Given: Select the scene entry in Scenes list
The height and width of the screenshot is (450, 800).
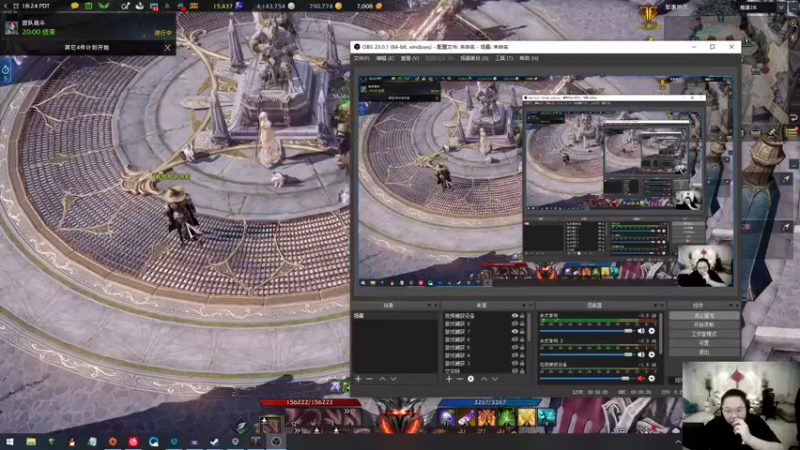Looking at the screenshot, I should point(395,316).
